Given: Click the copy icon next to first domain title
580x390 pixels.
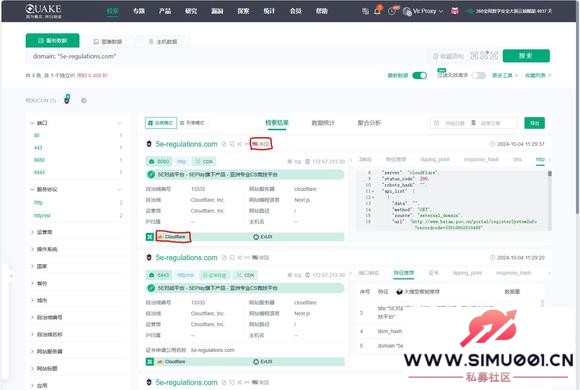Looking at the screenshot, I should click(x=224, y=144).
